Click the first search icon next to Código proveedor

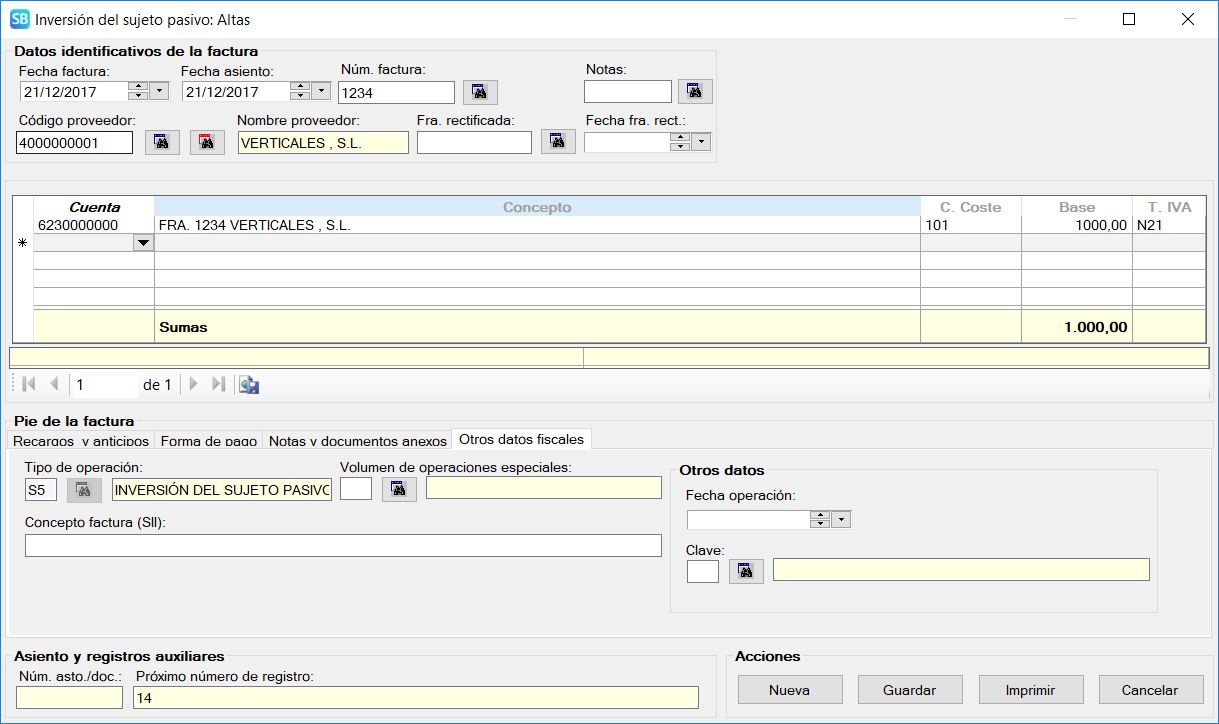(x=162, y=143)
